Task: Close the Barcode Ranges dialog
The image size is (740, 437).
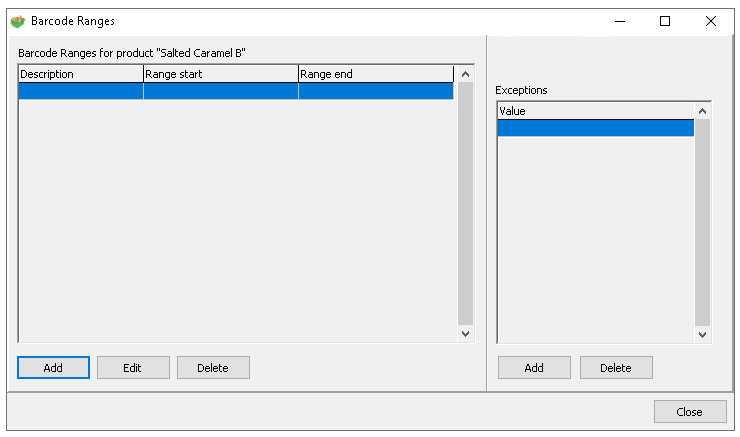Action: 689,412
